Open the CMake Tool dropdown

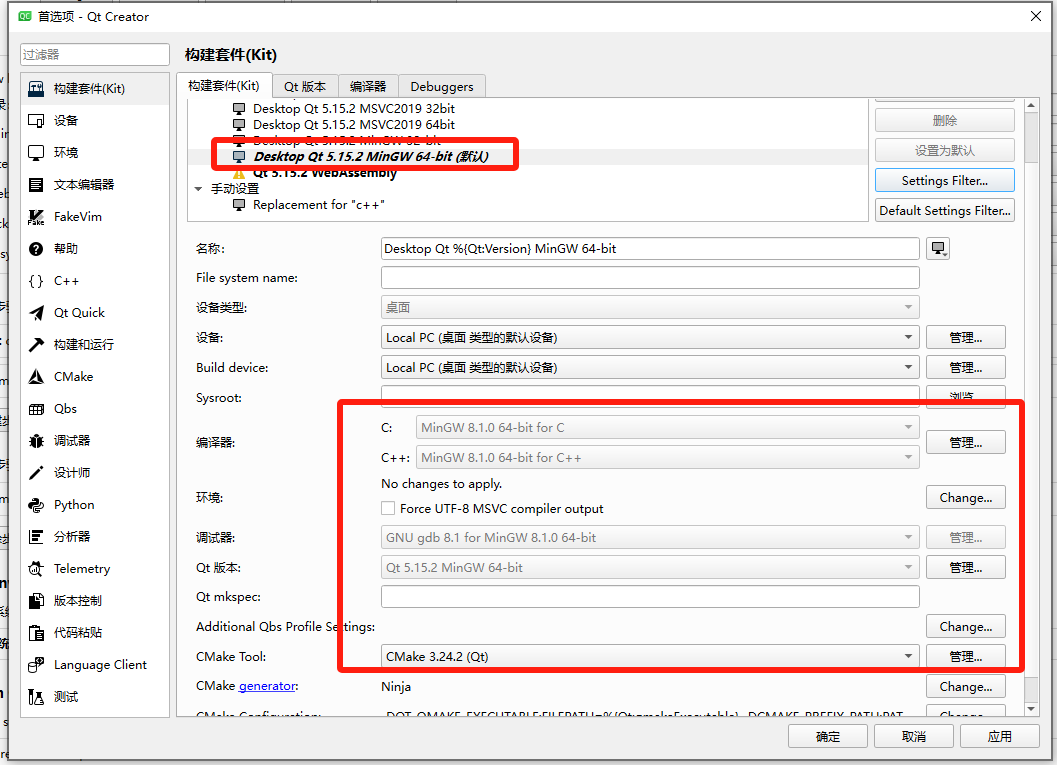click(x=650, y=656)
